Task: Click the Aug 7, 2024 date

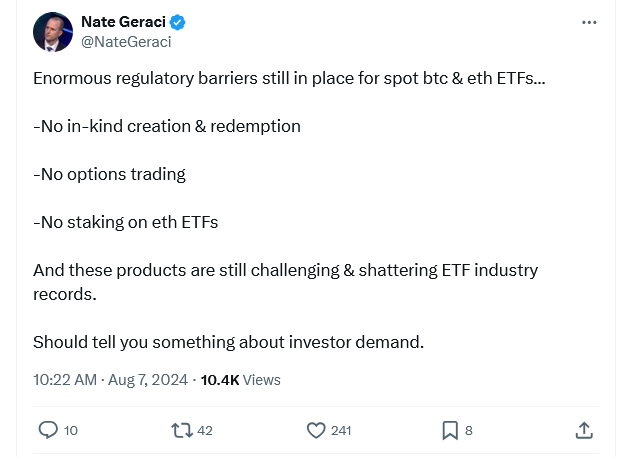Action: pos(148,380)
